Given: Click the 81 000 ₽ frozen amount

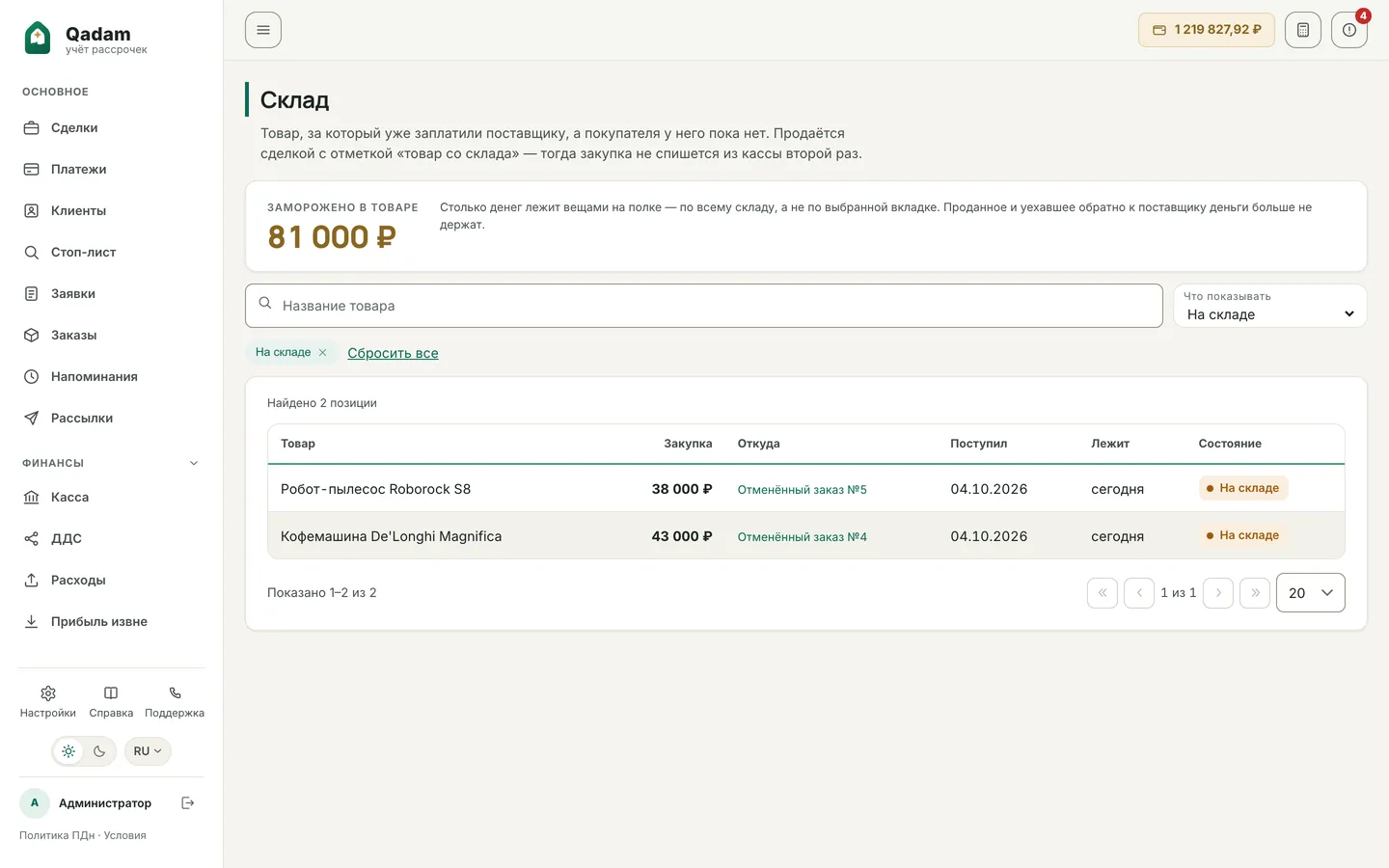Looking at the screenshot, I should 332,237.
